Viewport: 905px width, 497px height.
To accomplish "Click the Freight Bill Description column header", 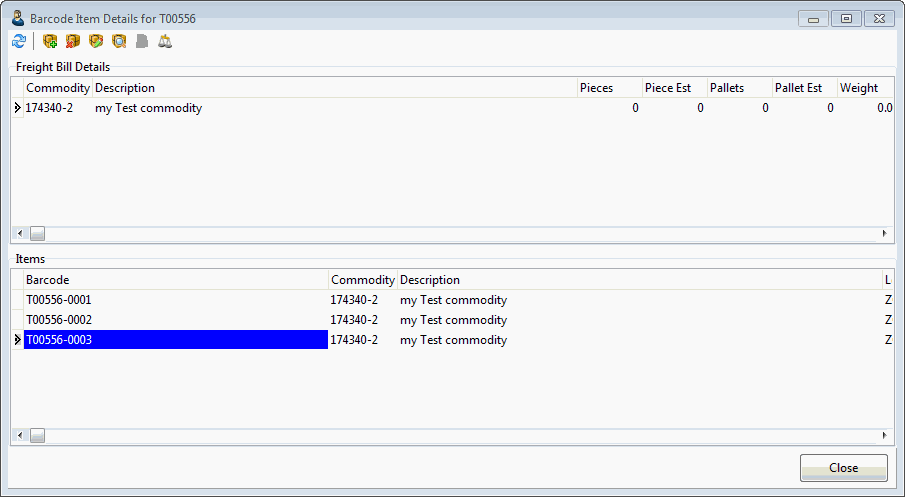I will click(x=335, y=88).
